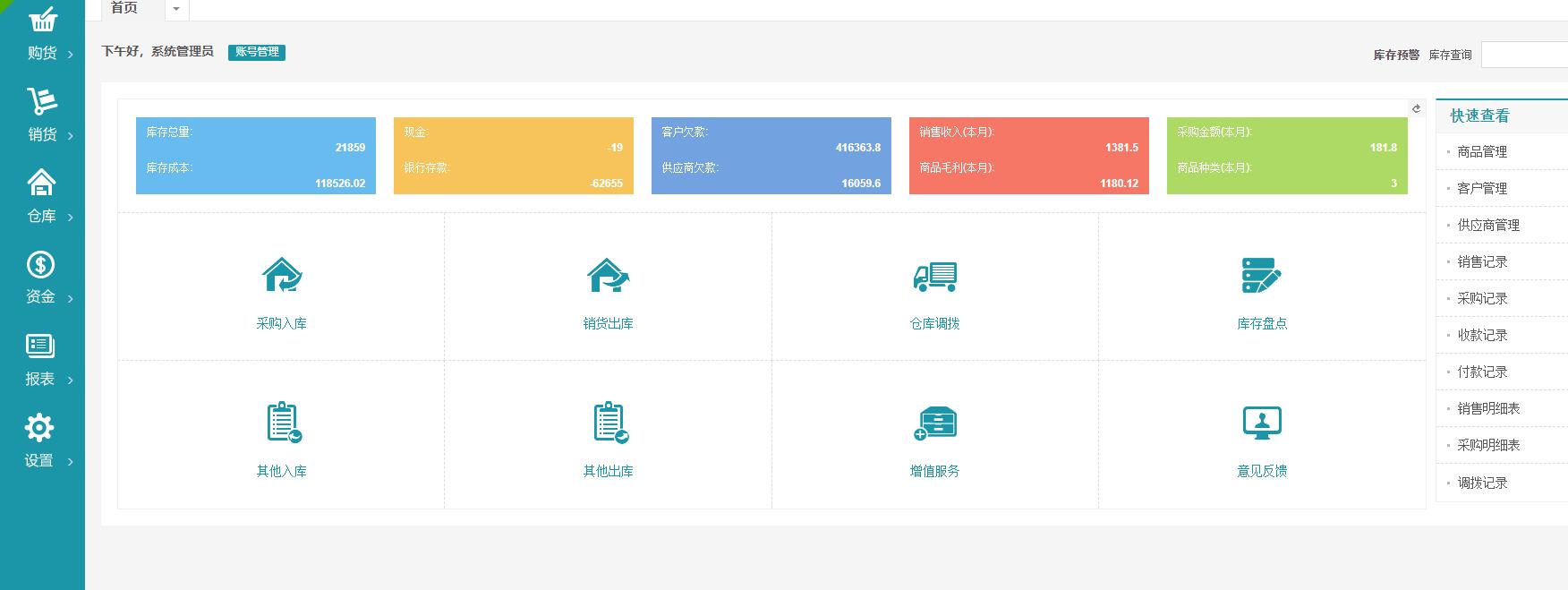
Task: Click the 其他出库 clipboard icon
Action: 608,423
